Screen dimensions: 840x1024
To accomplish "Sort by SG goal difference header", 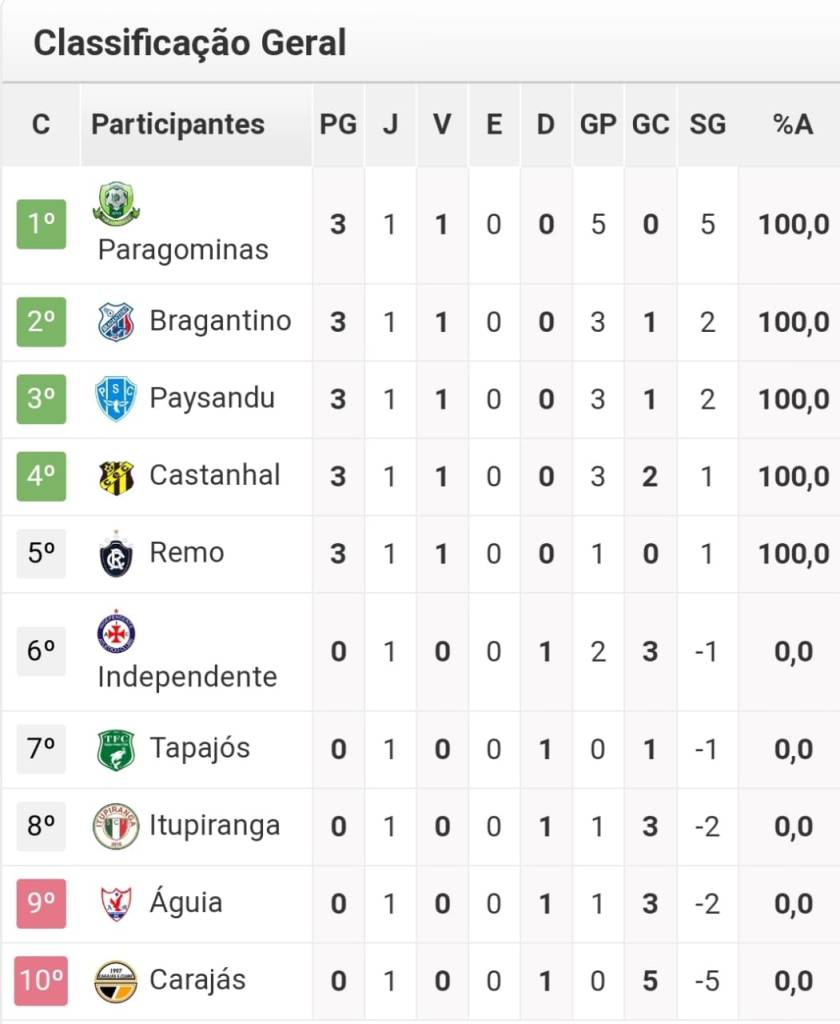I will [x=707, y=125].
